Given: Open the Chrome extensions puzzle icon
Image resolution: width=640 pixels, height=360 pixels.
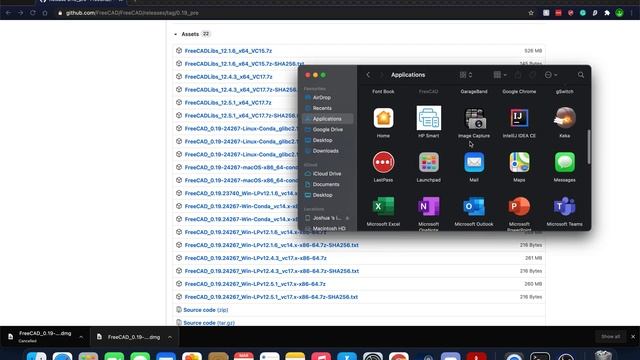Looking at the screenshot, I should 607,13.
